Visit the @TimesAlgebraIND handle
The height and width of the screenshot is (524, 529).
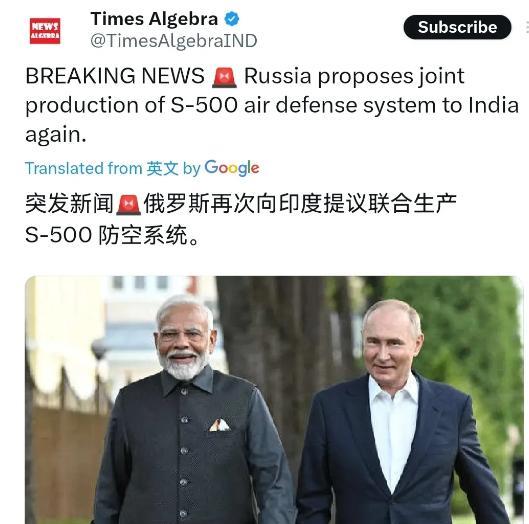click(174, 41)
